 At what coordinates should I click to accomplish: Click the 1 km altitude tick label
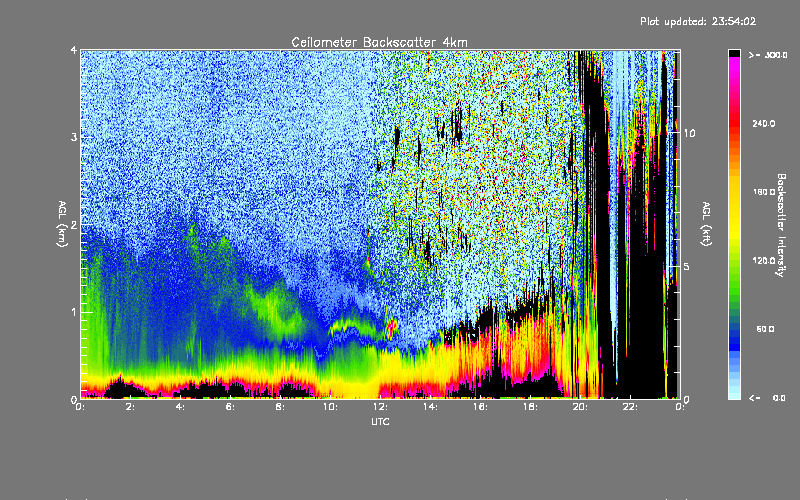(x=74, y=312)
